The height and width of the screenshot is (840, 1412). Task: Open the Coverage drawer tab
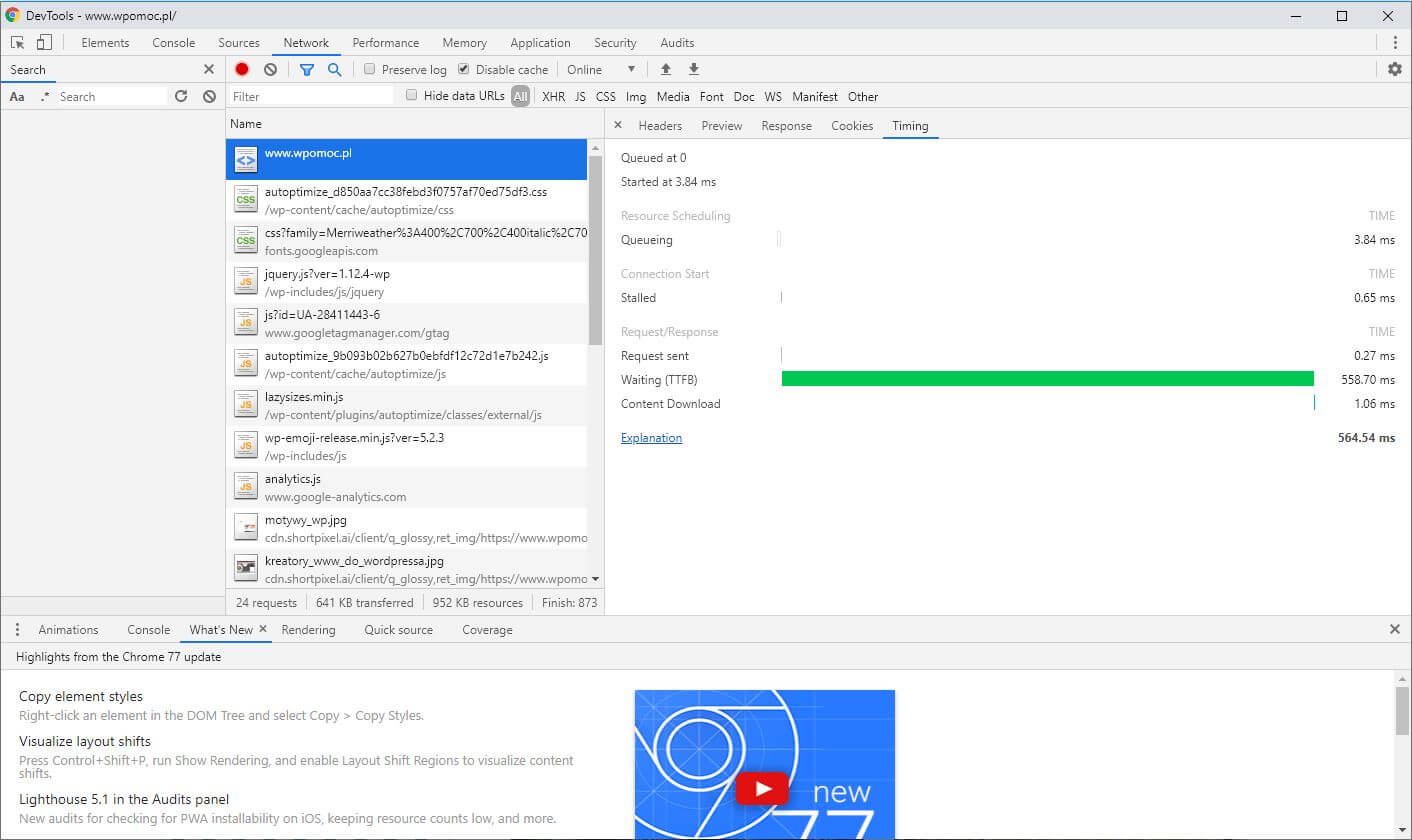click(x=487, y=630)
